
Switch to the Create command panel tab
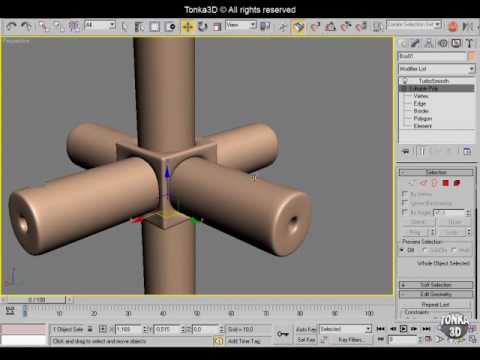pyautogui.click(x=404, y=43)
